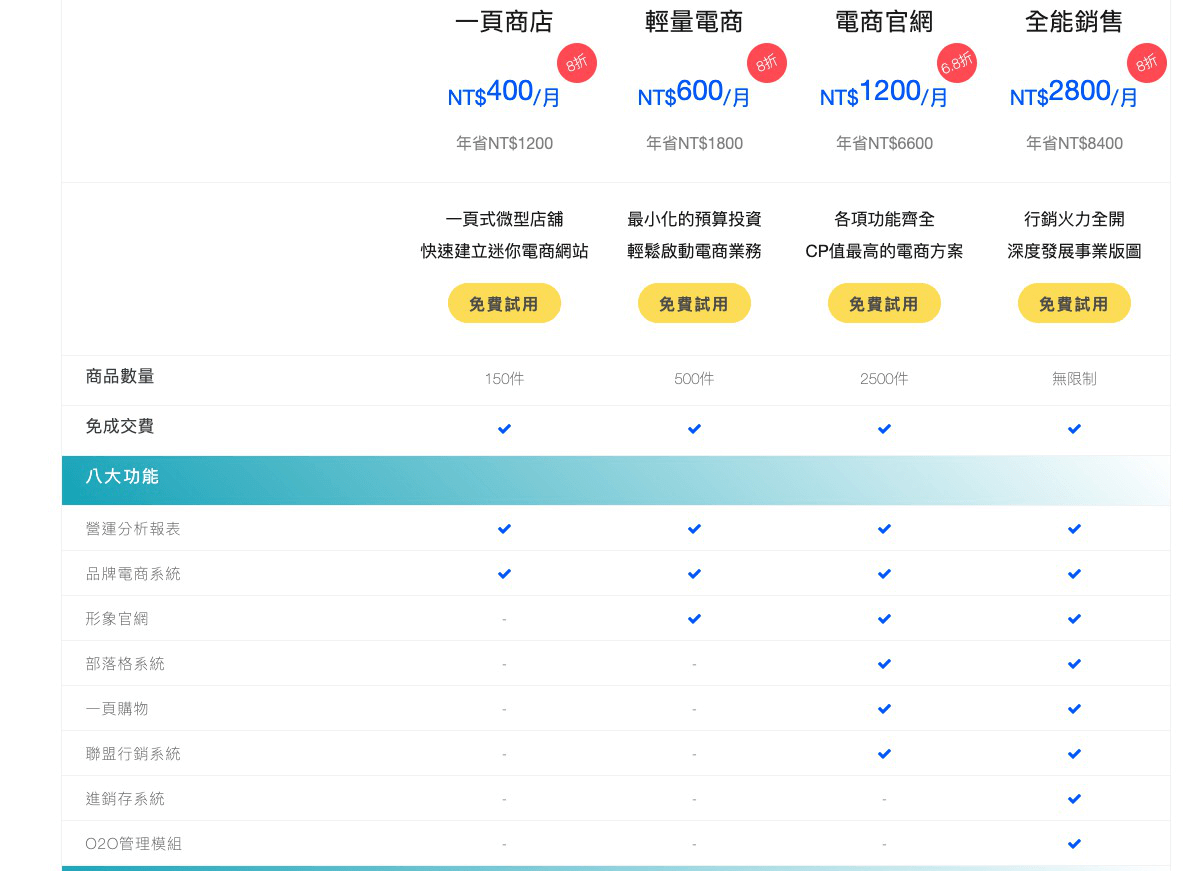
Task: Click the 免成交費 row label
Action: [x=120, y=427]
